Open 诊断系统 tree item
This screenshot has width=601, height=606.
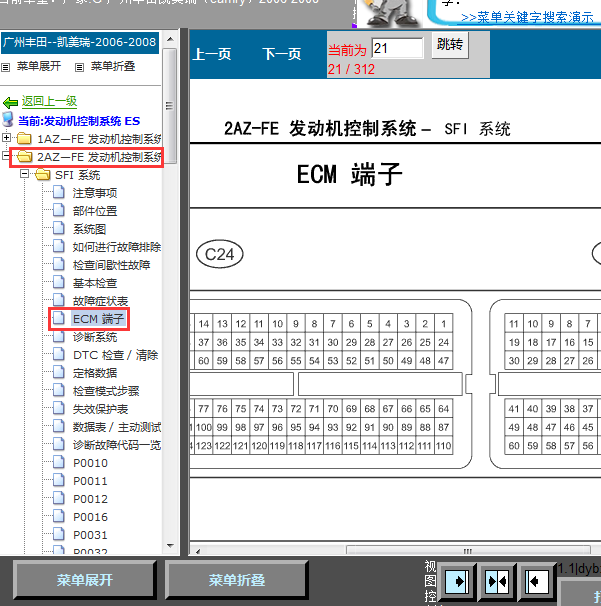click(95, 337)
